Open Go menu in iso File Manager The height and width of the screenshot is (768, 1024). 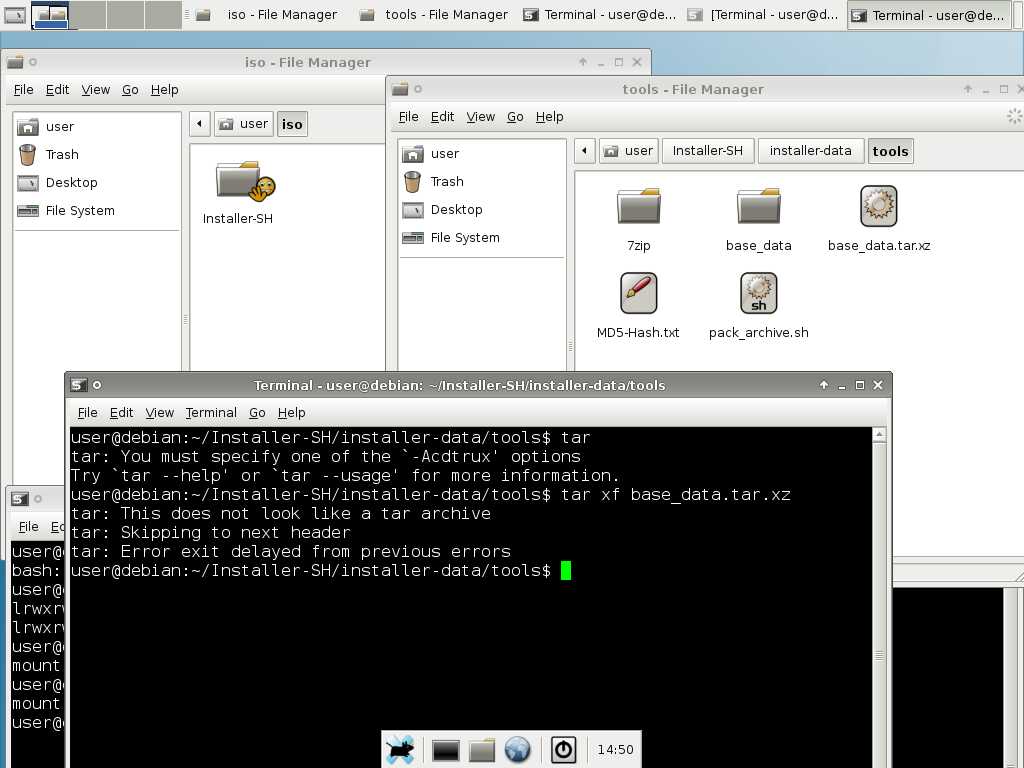[x=130, y=89]
